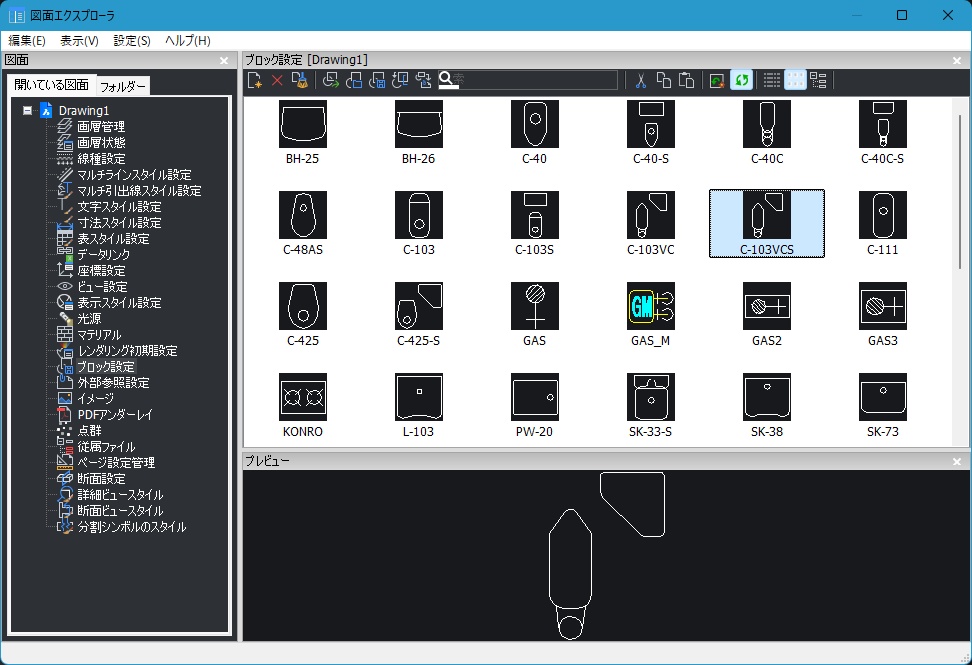Select the C-103VC block thumbnail
Screen dimensions: 972x665
click(x=650, y=215)
